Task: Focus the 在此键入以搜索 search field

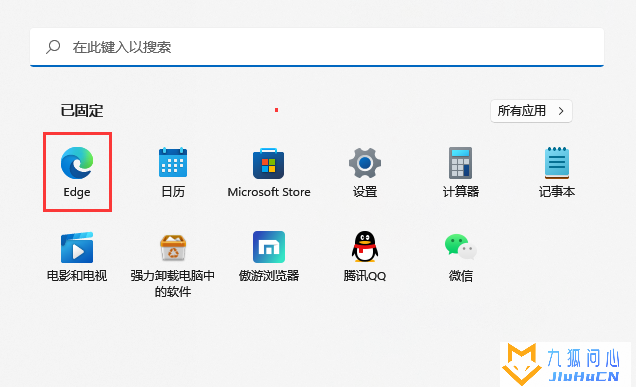Action: [x=317, y=47]
